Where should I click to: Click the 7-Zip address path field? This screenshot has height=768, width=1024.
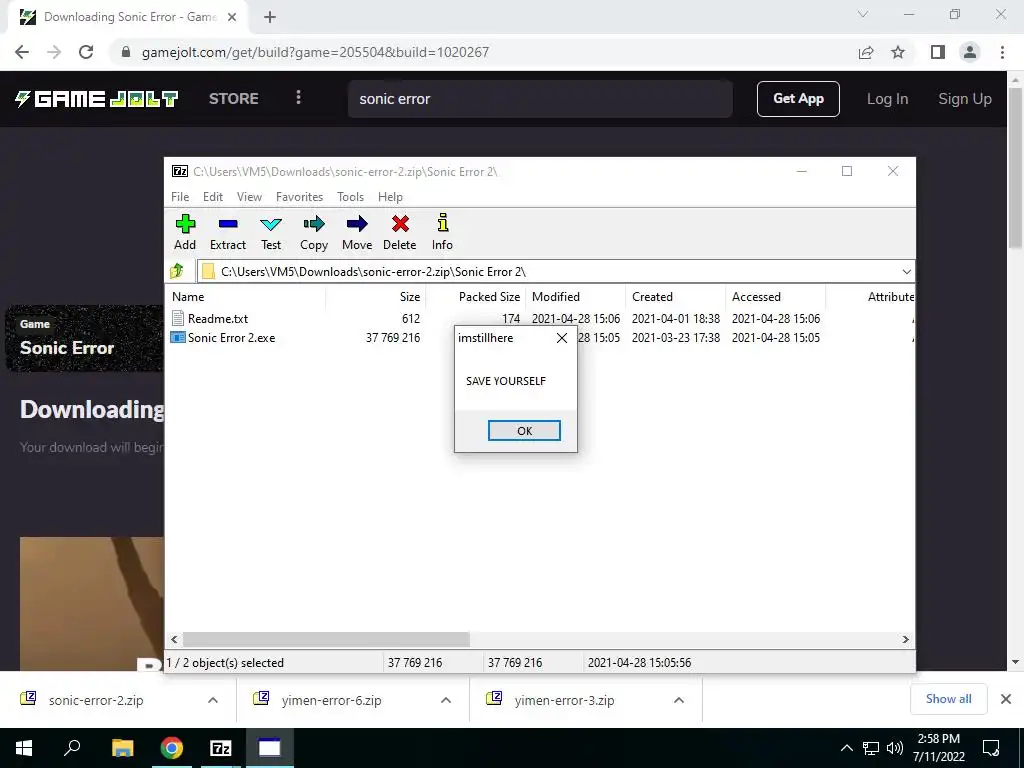[549, 272]
